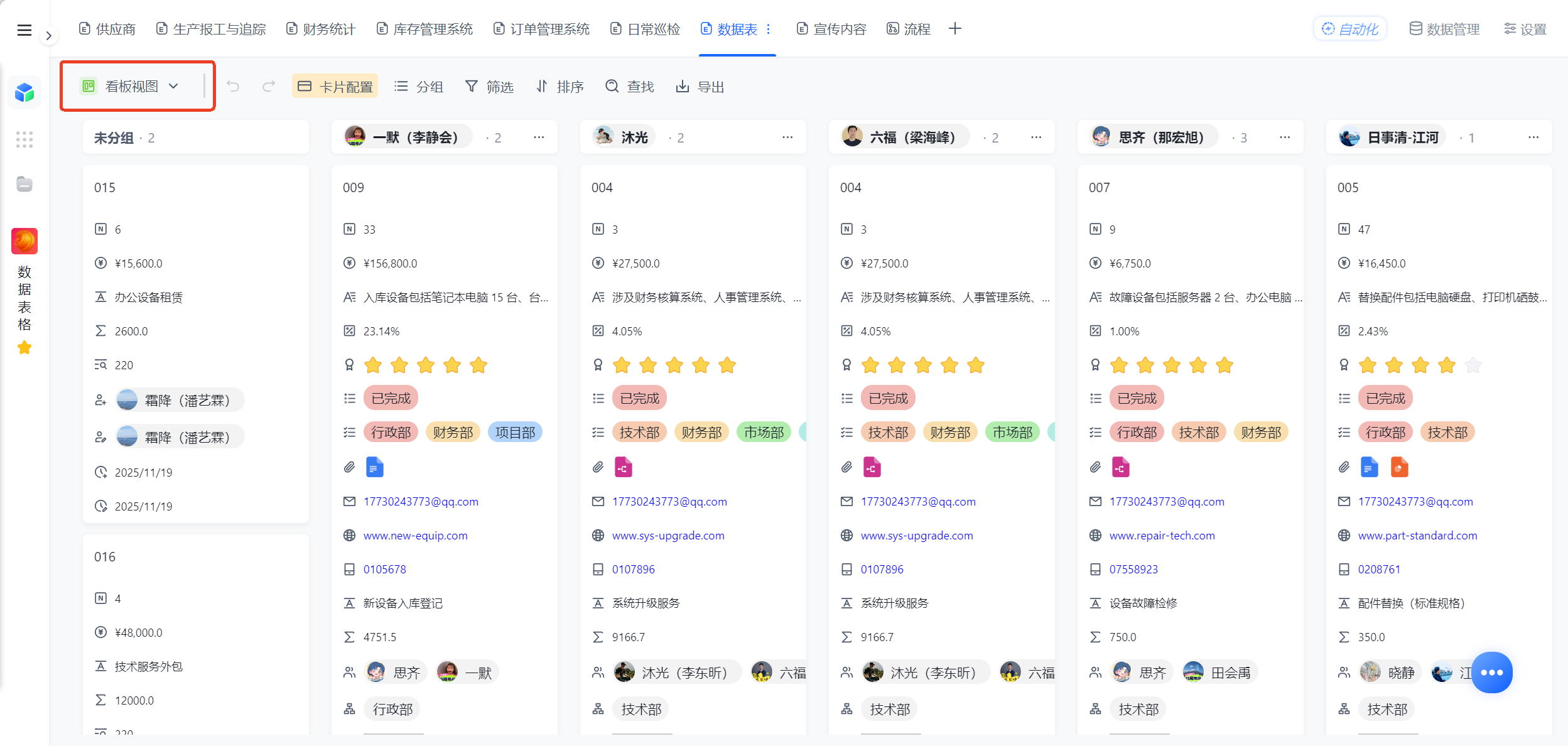Expand the sidebar with the chevron arrow

click(48, 36)
